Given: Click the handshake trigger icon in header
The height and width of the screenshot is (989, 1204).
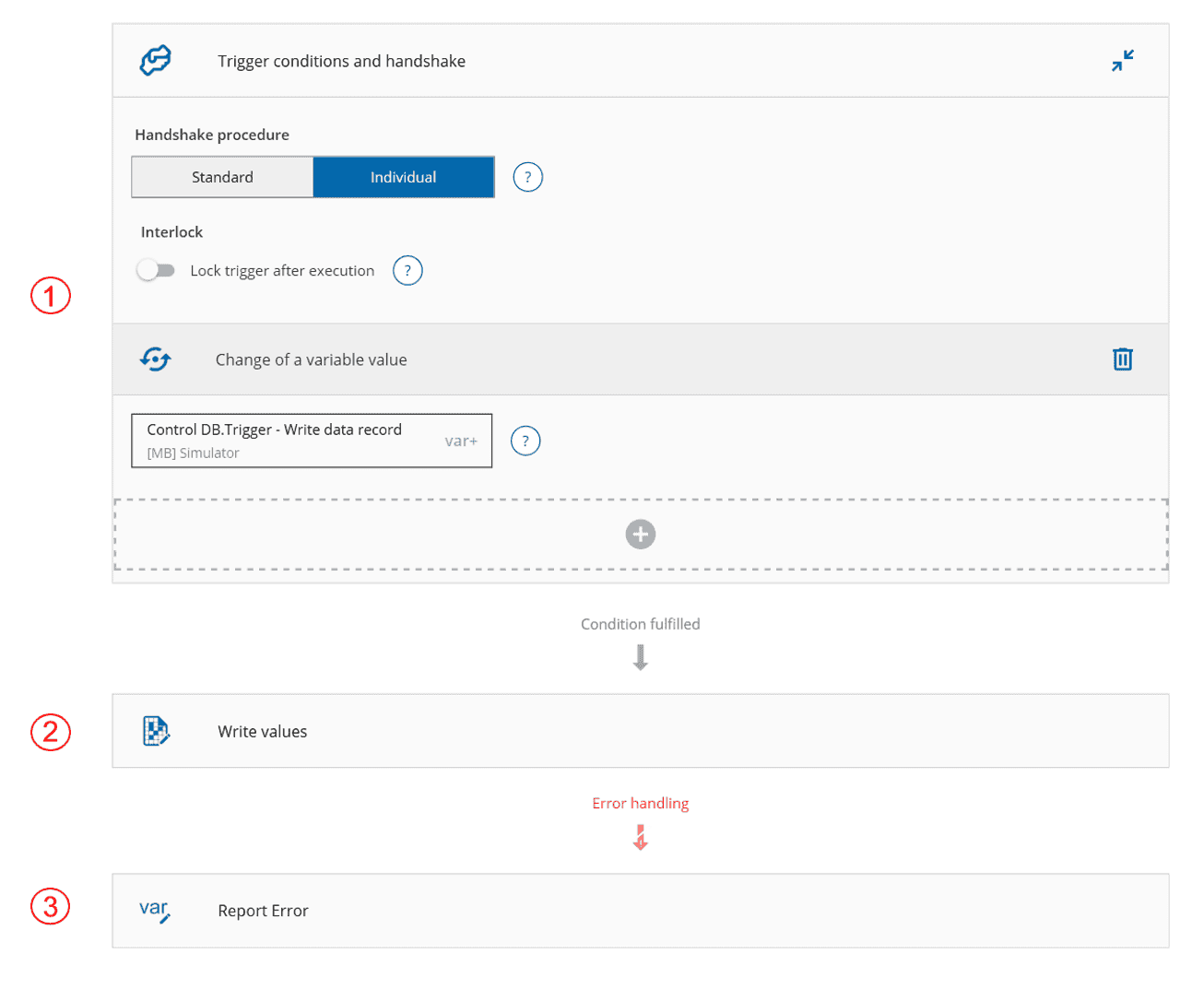Looking at the screenshot, I should point(156,61).
